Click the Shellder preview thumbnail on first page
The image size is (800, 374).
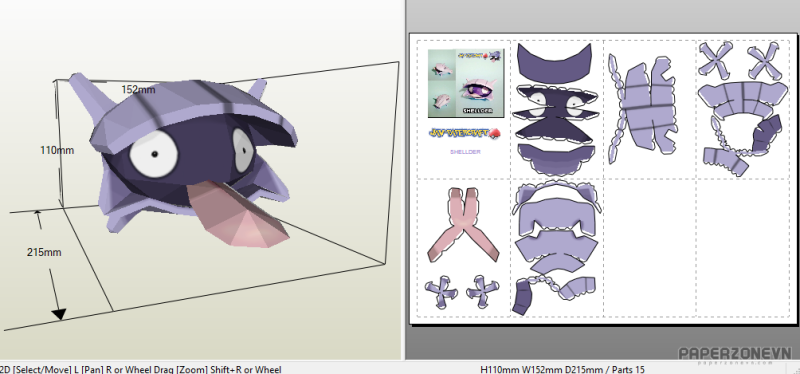pyautogui.click(x=466, y=83)
